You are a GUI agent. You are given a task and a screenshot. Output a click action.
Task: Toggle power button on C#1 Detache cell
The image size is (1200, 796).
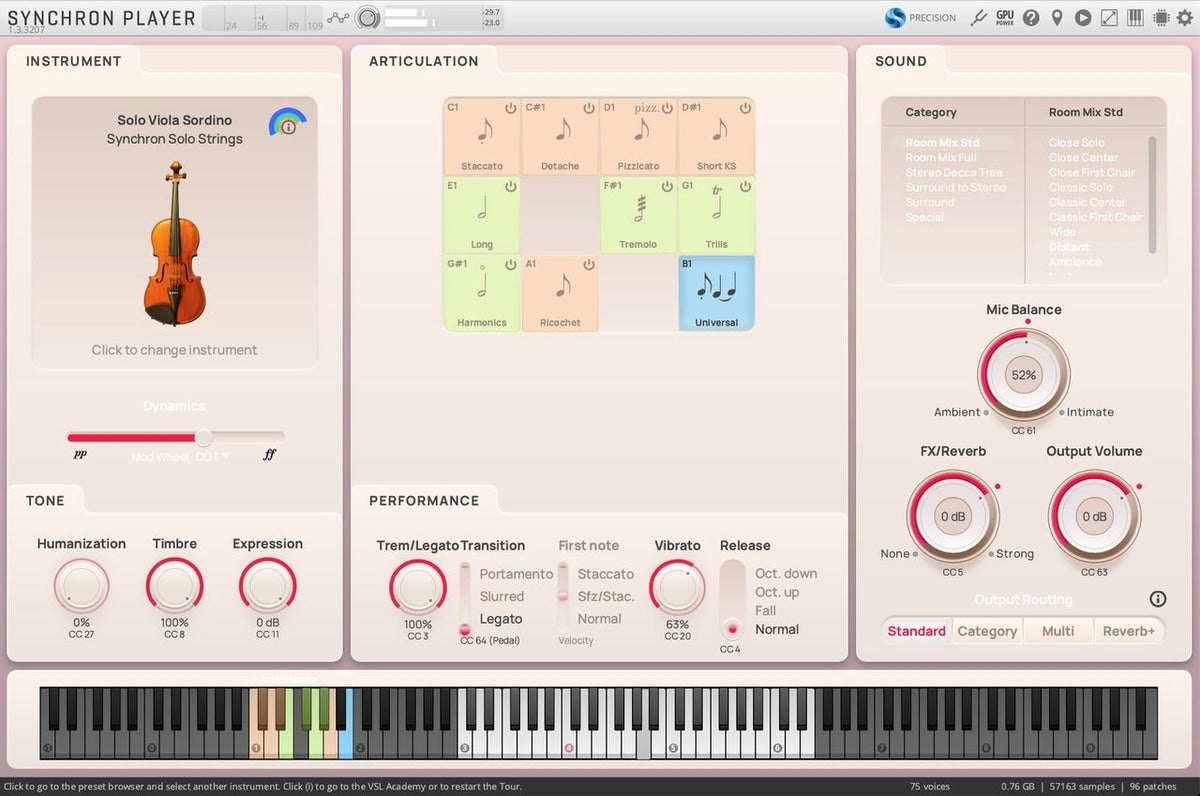[588, 108]
